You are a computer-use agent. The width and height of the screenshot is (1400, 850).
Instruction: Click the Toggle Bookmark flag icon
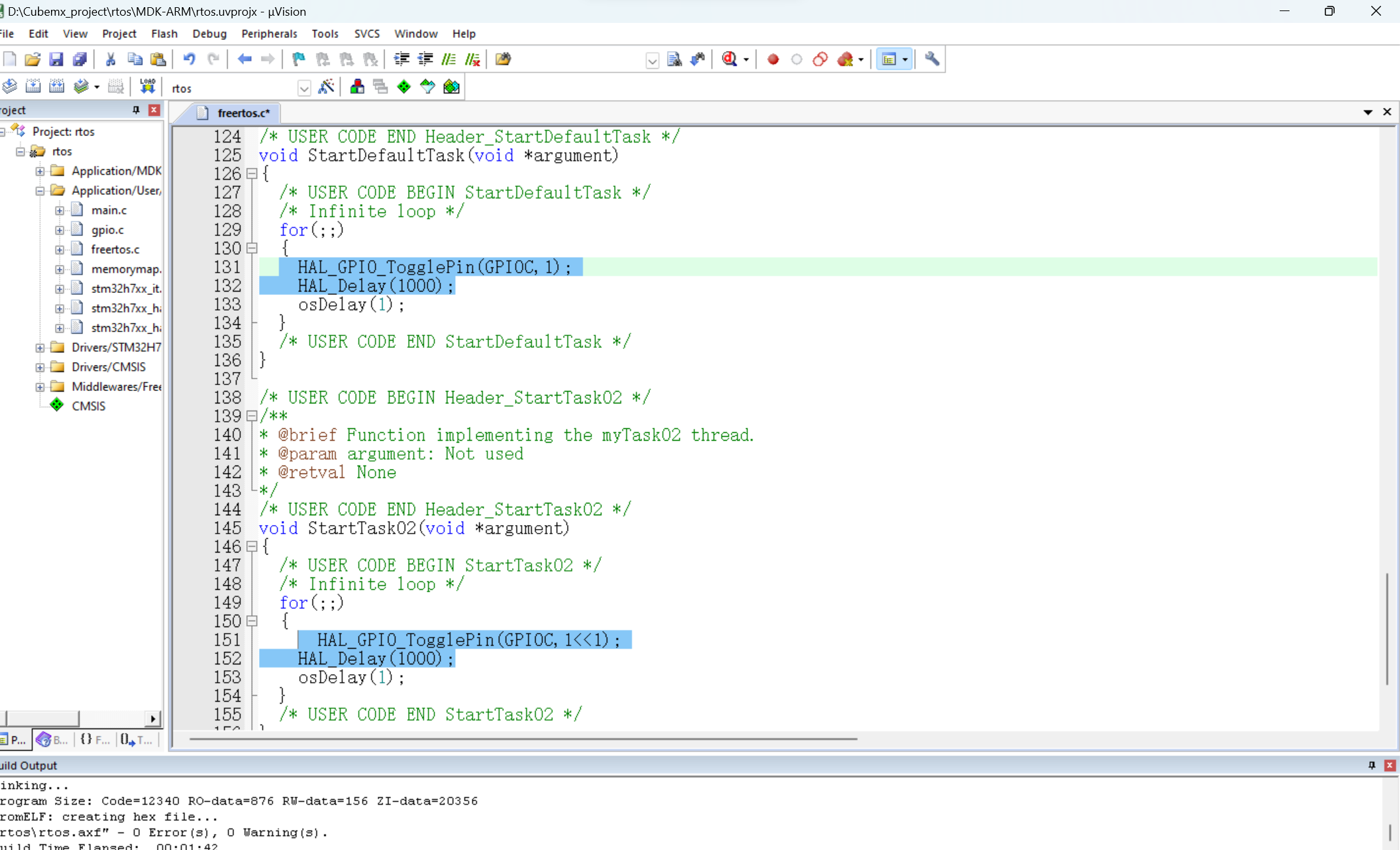(299, 59)
